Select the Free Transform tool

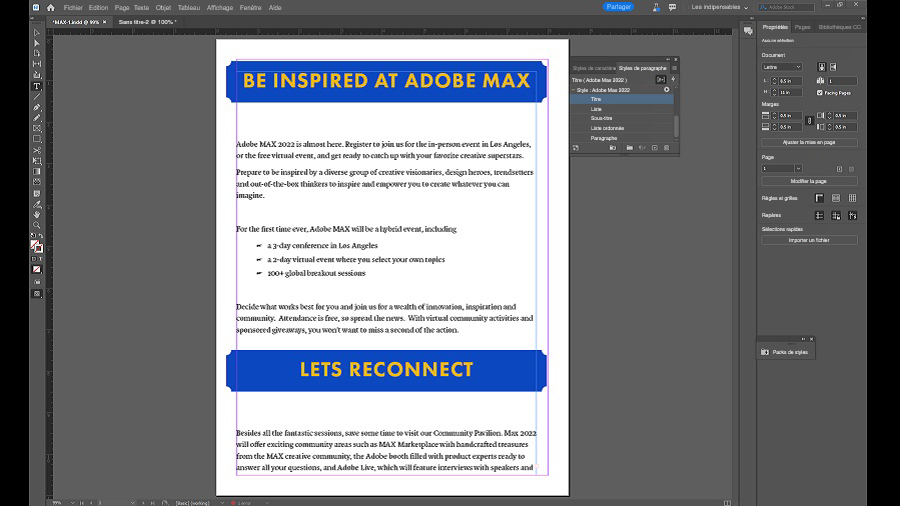point(37,161)
